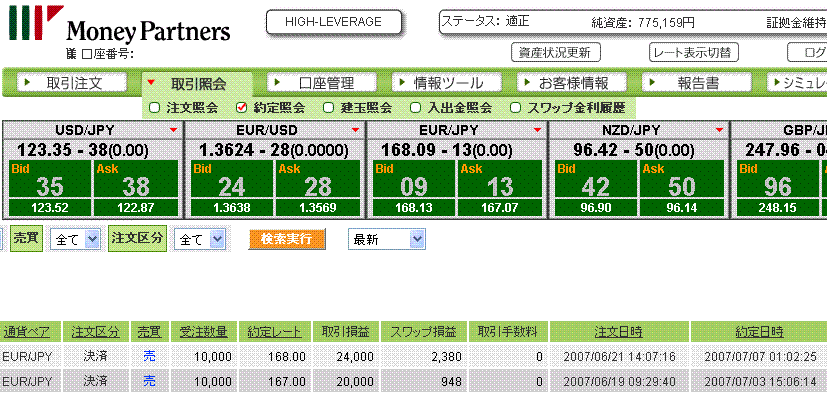Screen dimensions: 827x397
Task: Click the 検索実行 search button
Action: pos(286,239)
